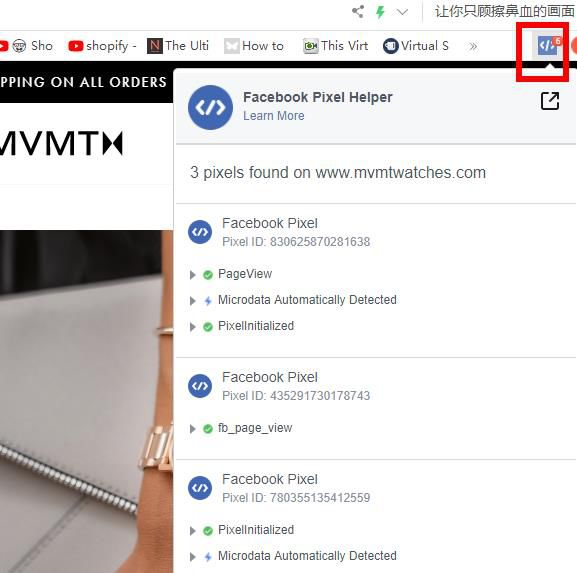
Task: Click the green lightning bolt icon
Action: pos(380,12)
